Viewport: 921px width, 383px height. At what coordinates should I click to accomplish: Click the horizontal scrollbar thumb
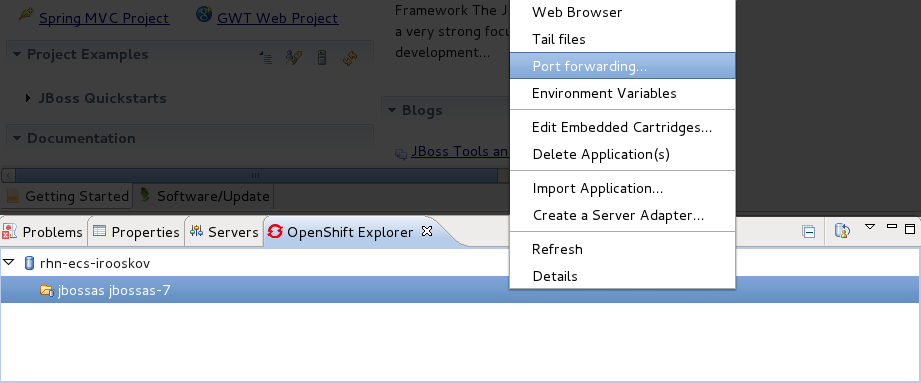pos(256,175)
